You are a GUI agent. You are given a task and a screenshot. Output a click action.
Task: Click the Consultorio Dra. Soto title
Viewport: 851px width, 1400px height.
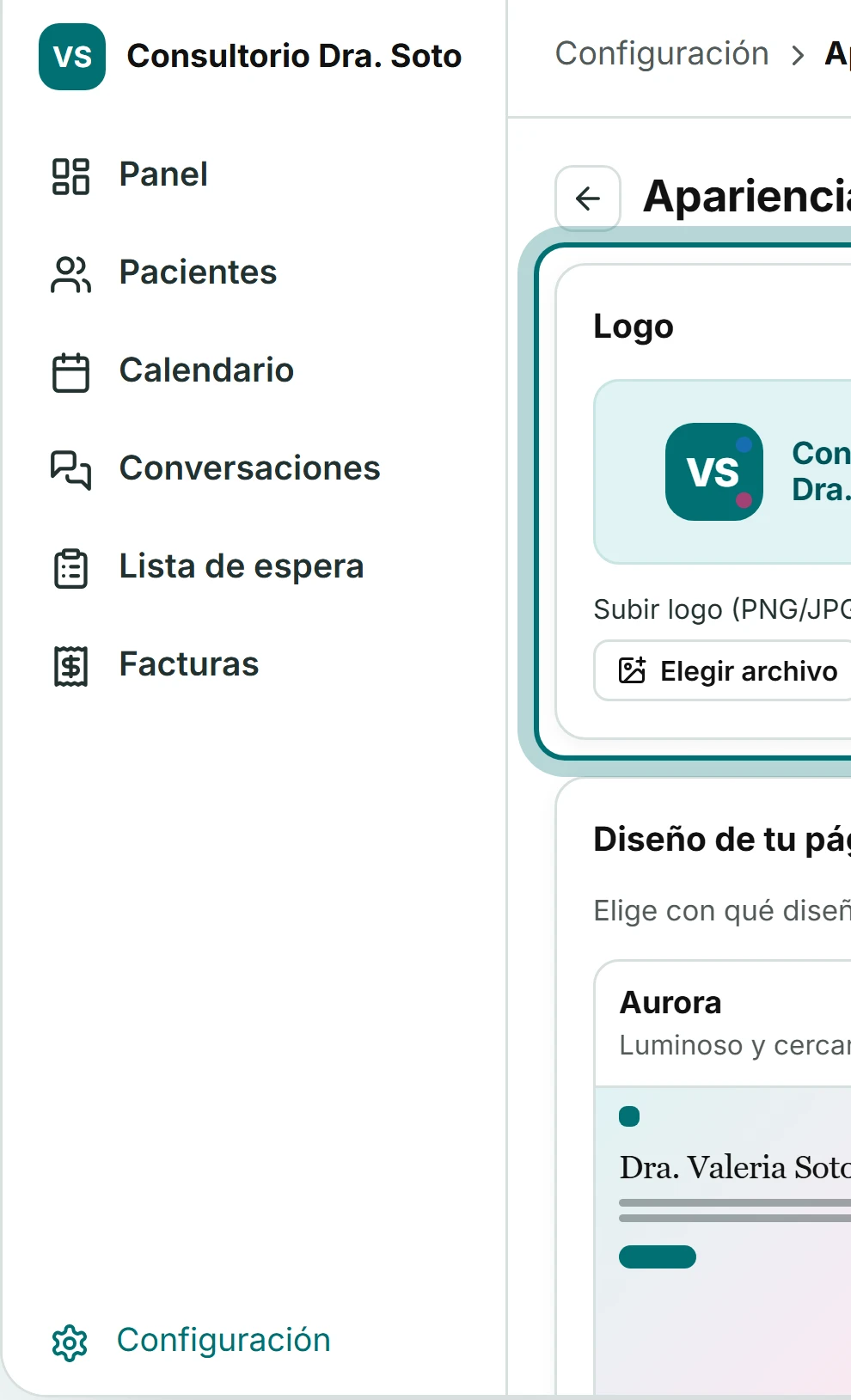click(x=294, y=57)
